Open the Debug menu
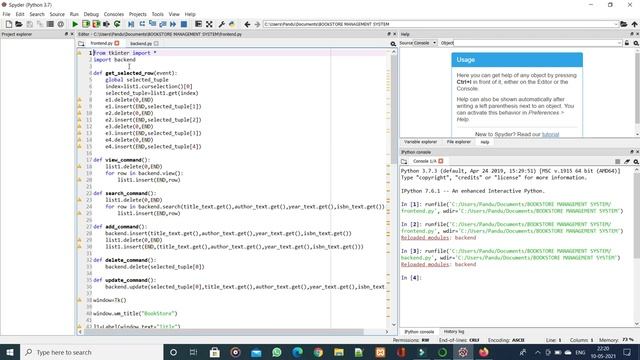 click(91, 14)
